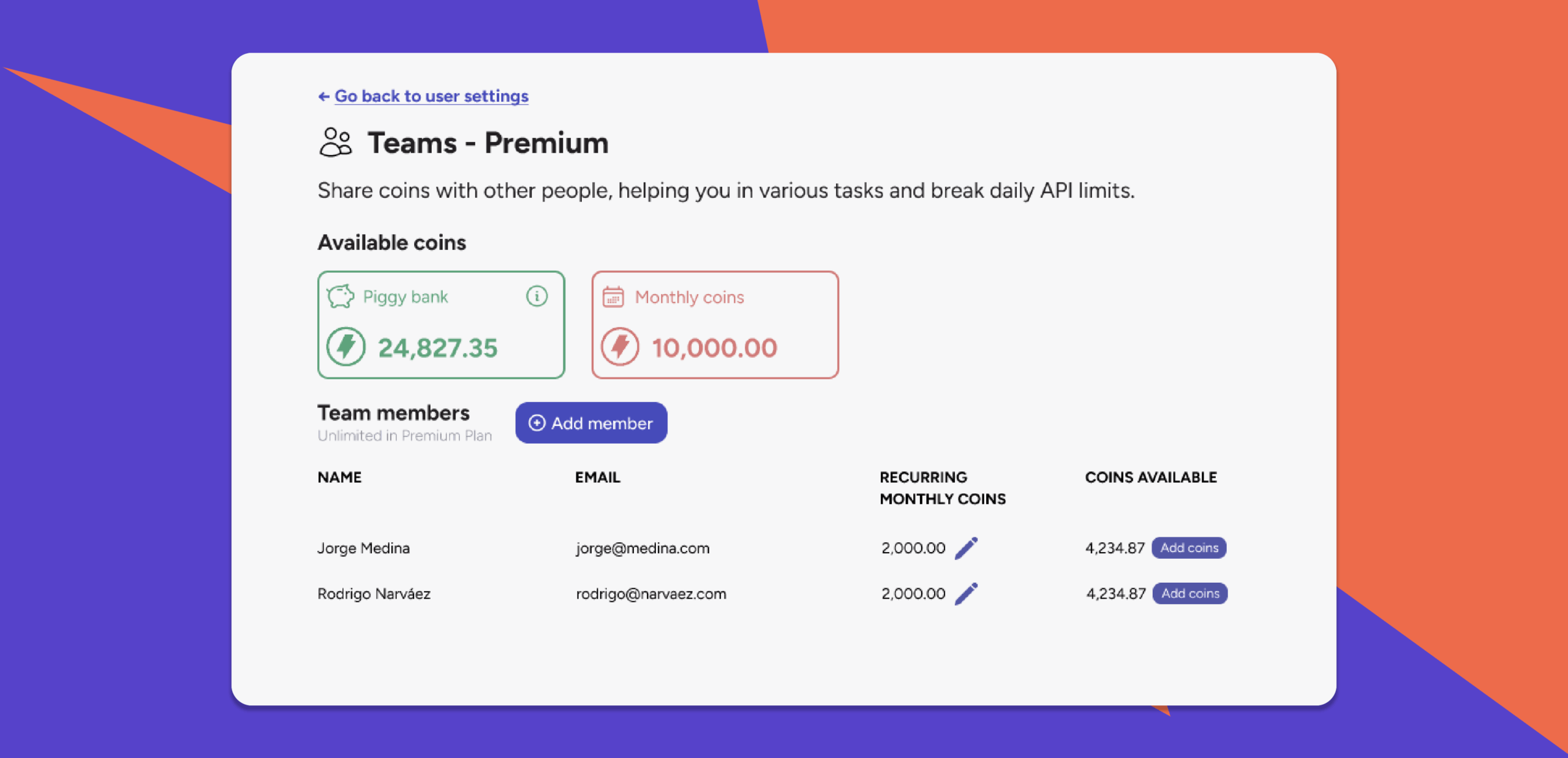Viewport: 1568px width, 758px height.
Task: Click the Teams people icon
Action: click(x=336, y=142)
